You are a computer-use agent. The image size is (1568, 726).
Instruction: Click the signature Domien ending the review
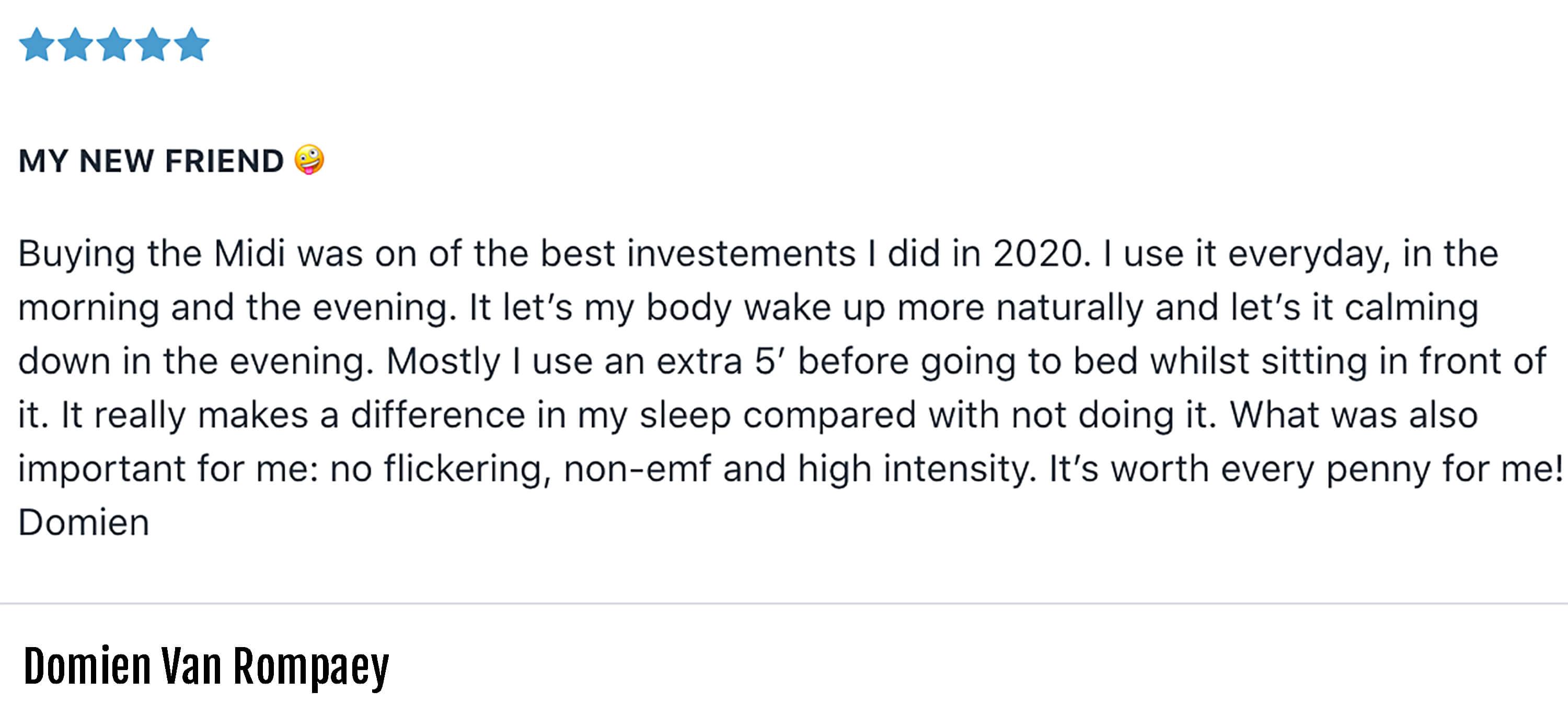click(84, 523)
